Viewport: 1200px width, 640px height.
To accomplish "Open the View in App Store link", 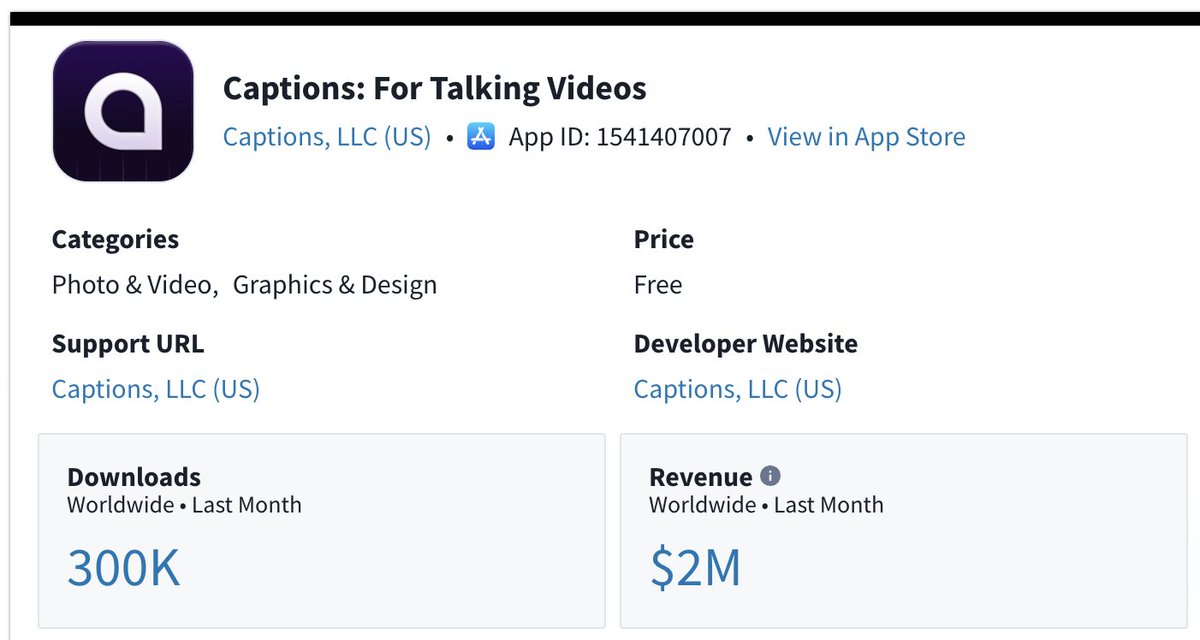I will 866,137.
